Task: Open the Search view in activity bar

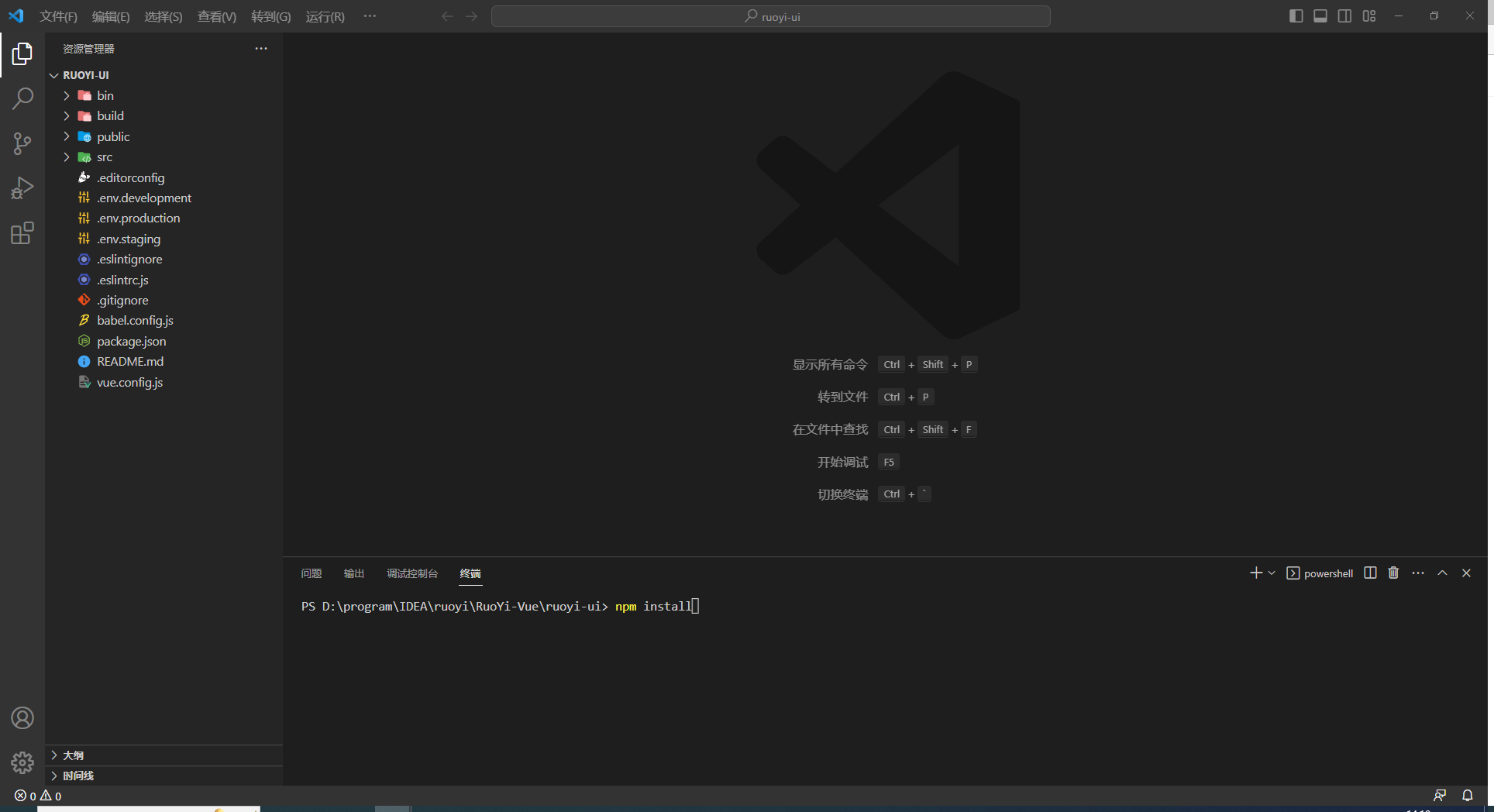Action: (22, 98)
